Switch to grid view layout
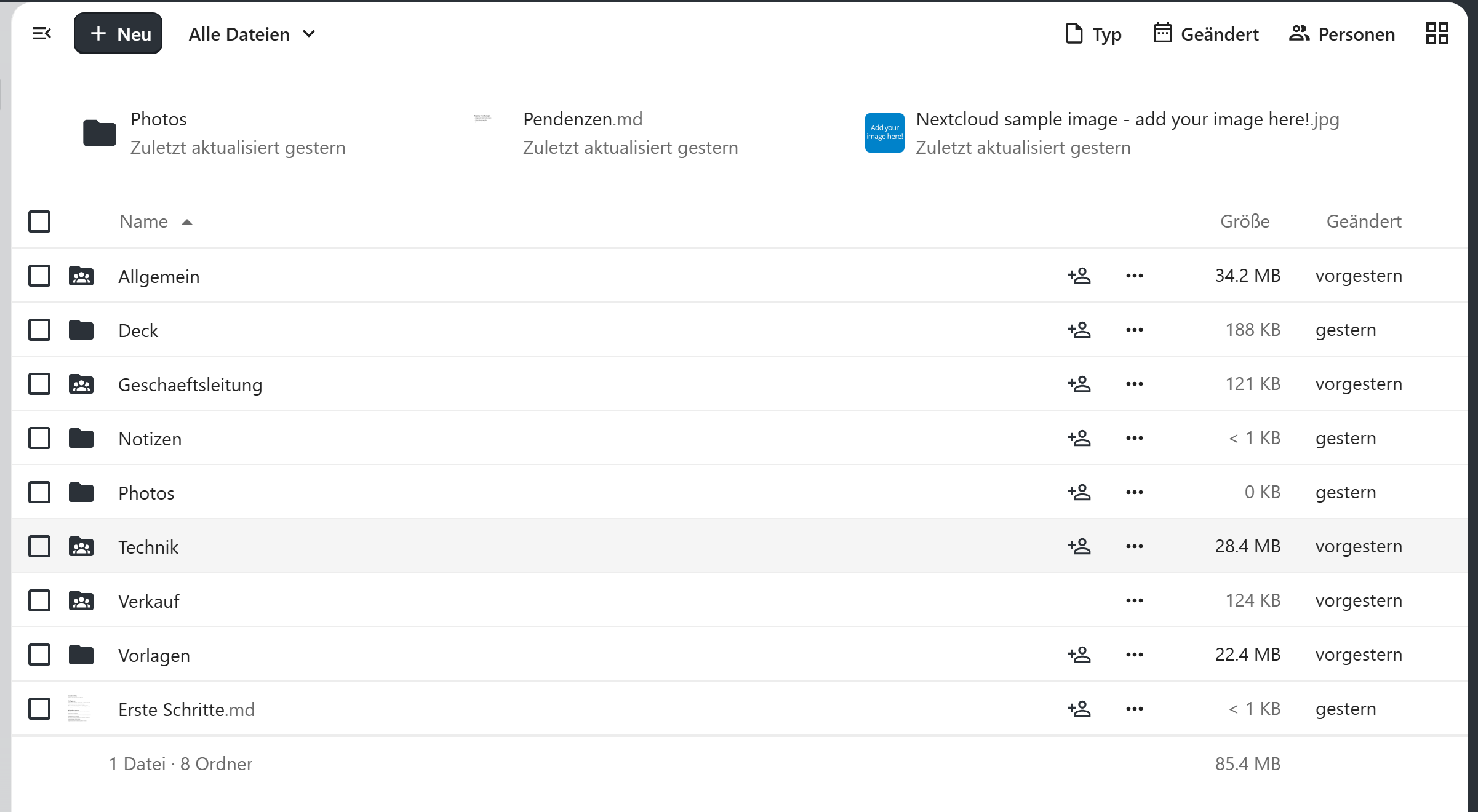Screen dimensions: 1478x812 1437,34
